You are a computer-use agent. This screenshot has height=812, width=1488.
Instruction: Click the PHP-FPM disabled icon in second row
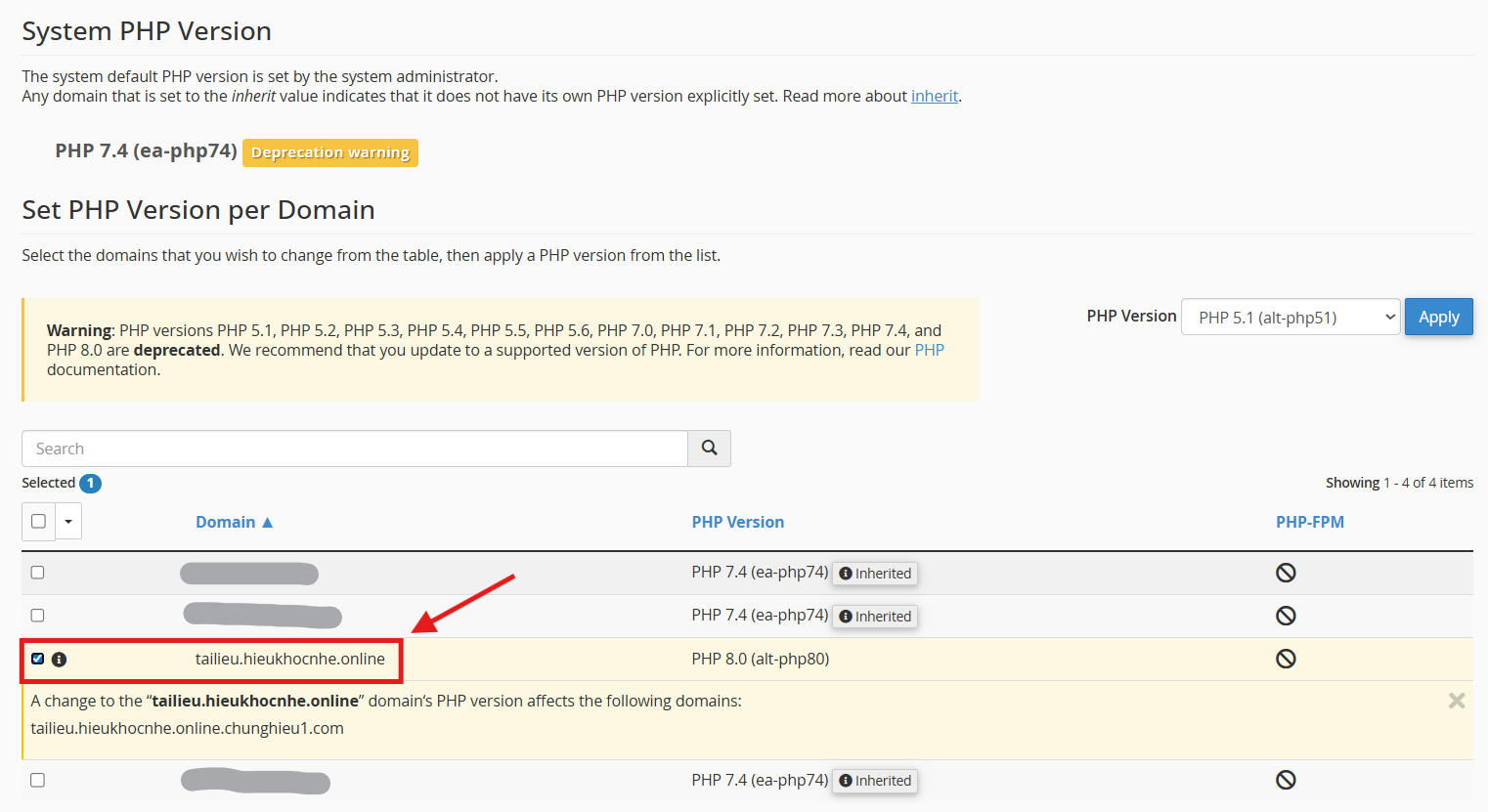(1286, 616)
